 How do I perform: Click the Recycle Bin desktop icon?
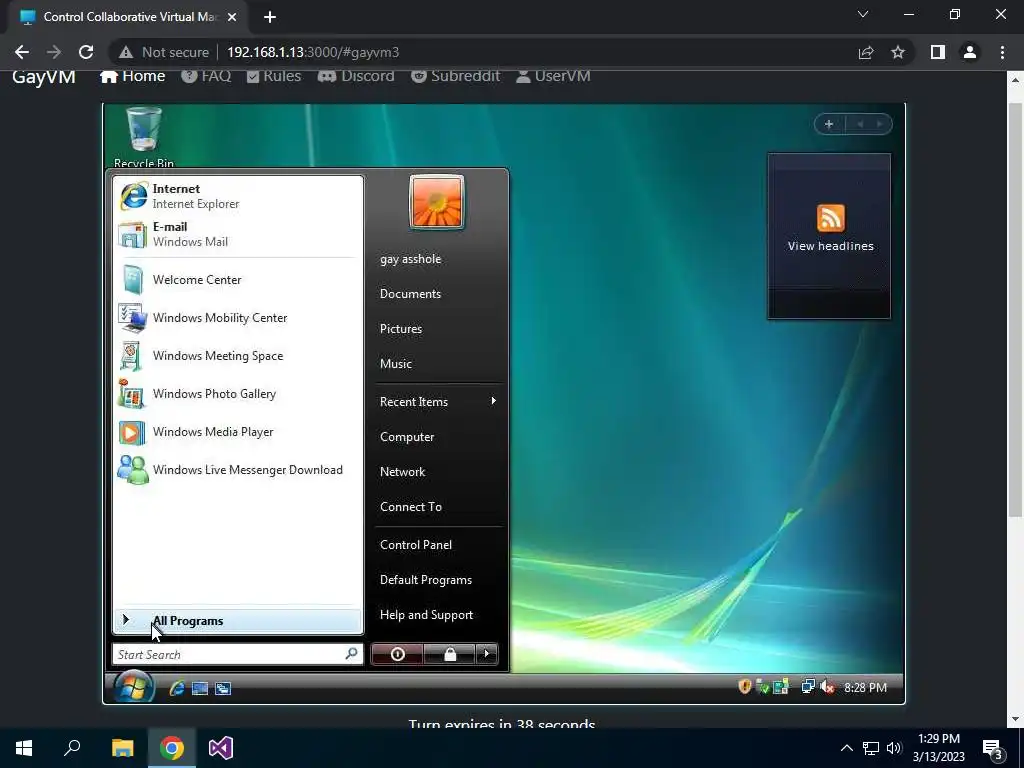(144, 137)
